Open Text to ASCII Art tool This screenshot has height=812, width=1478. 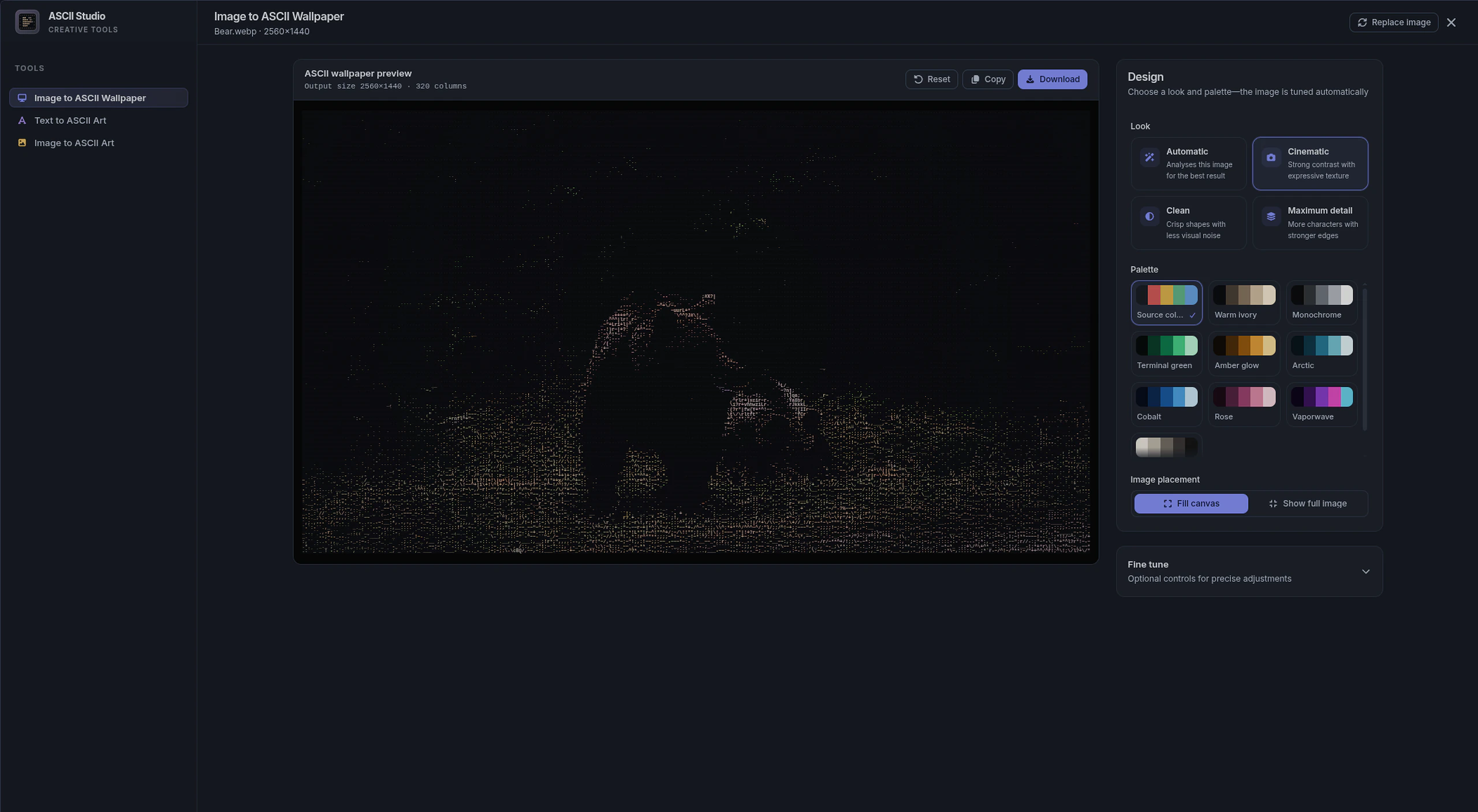point(98,120)
